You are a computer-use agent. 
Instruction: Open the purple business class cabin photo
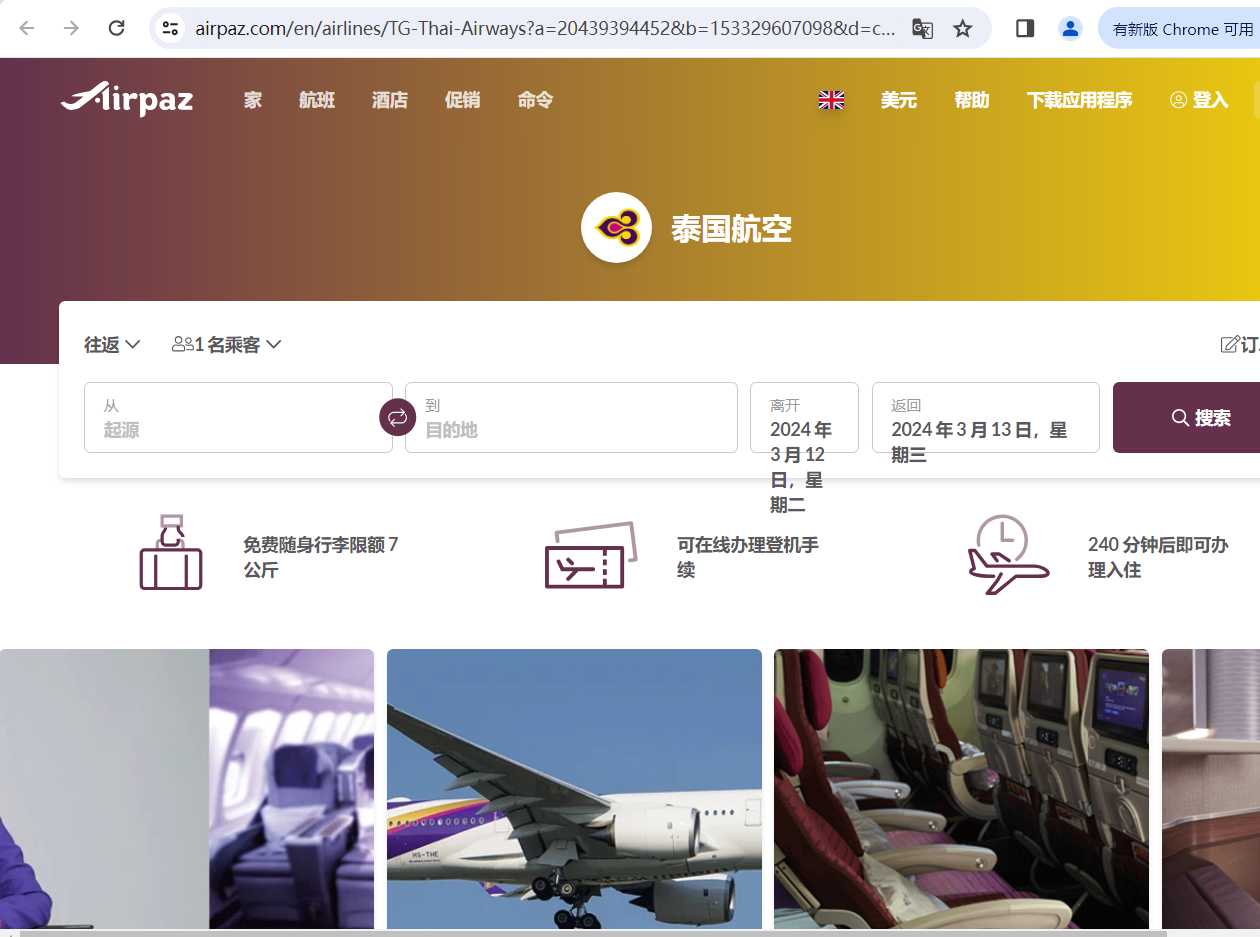[x=187, y=789]
